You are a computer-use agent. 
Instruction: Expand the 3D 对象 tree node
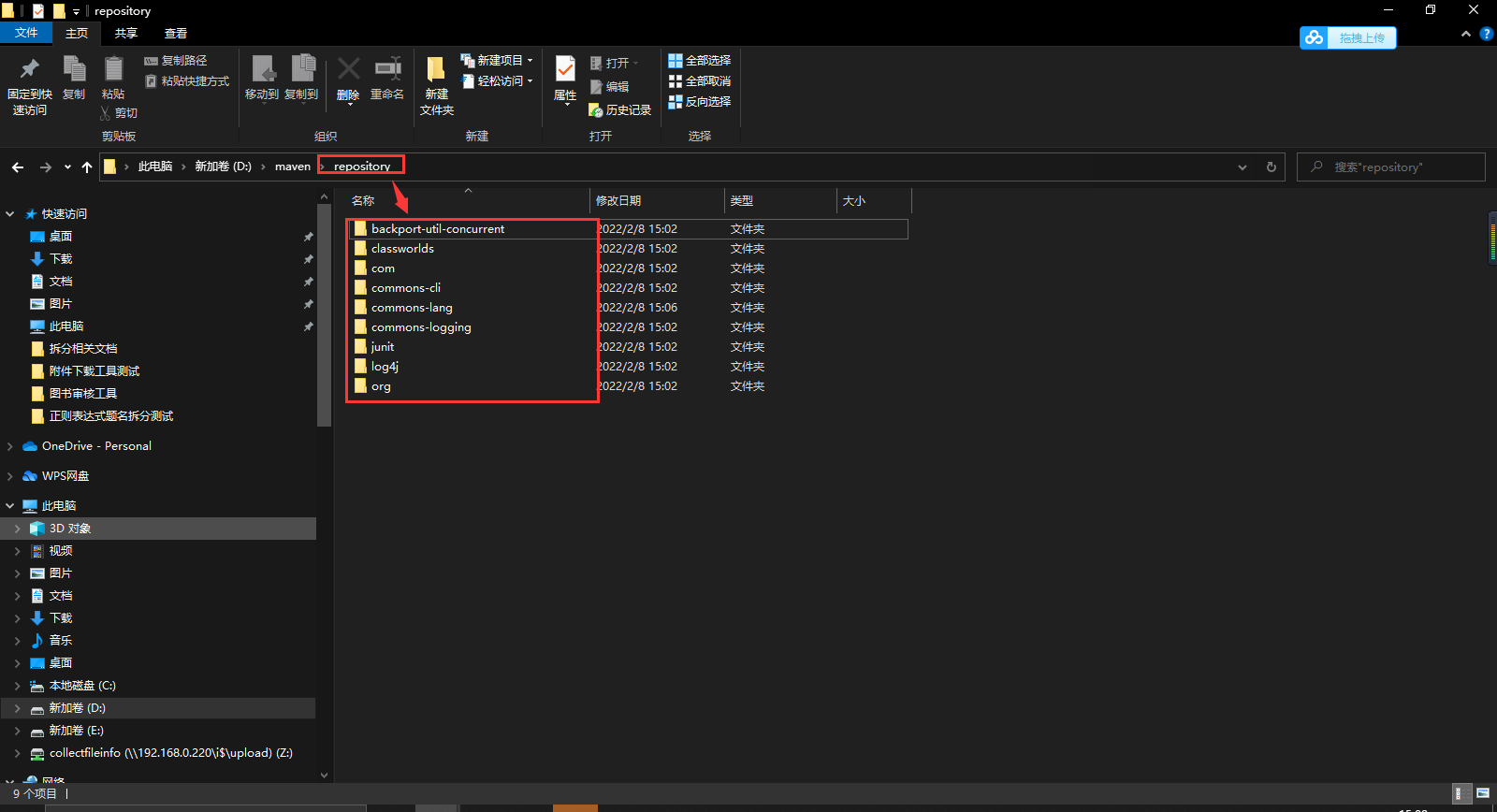[18, 529]
